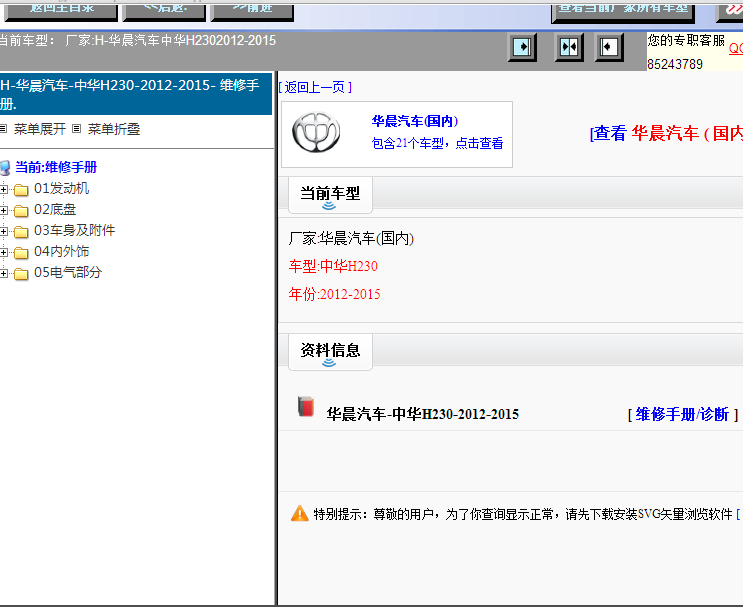Click the 01发动机 folder icon

21,190
